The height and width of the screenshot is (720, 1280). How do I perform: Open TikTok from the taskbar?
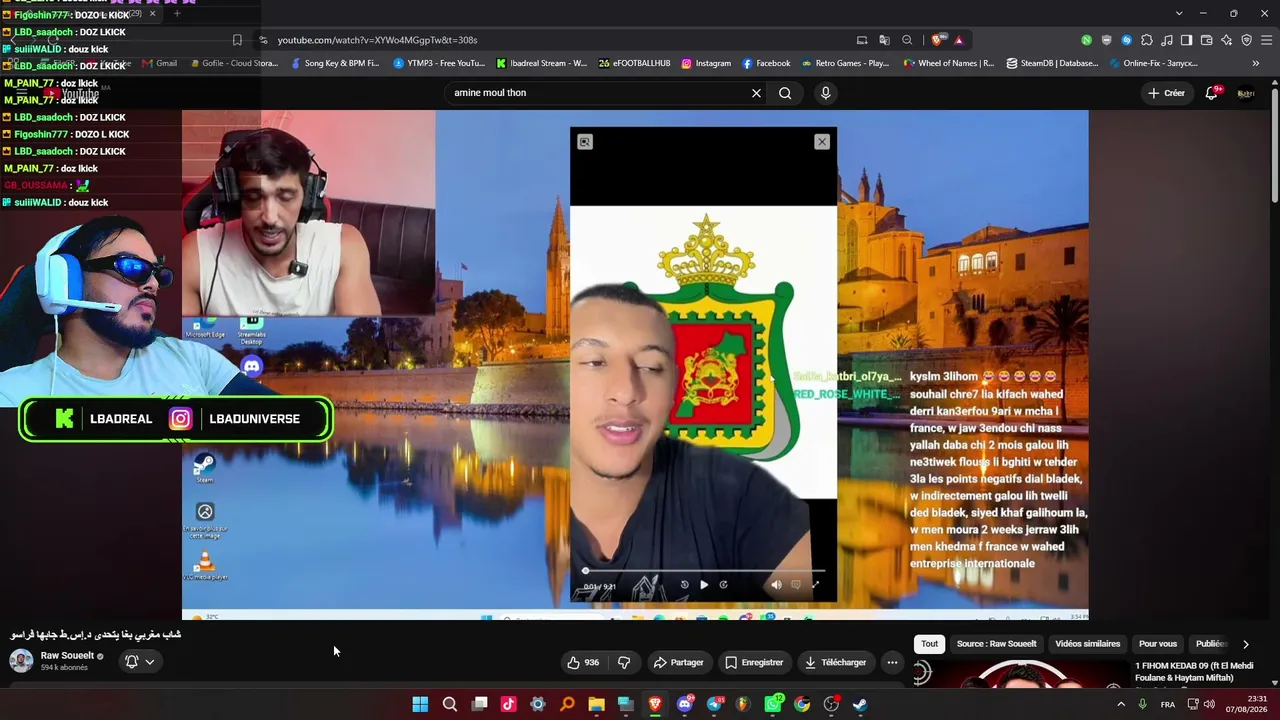pyautogui.click(x=508, y=704)
